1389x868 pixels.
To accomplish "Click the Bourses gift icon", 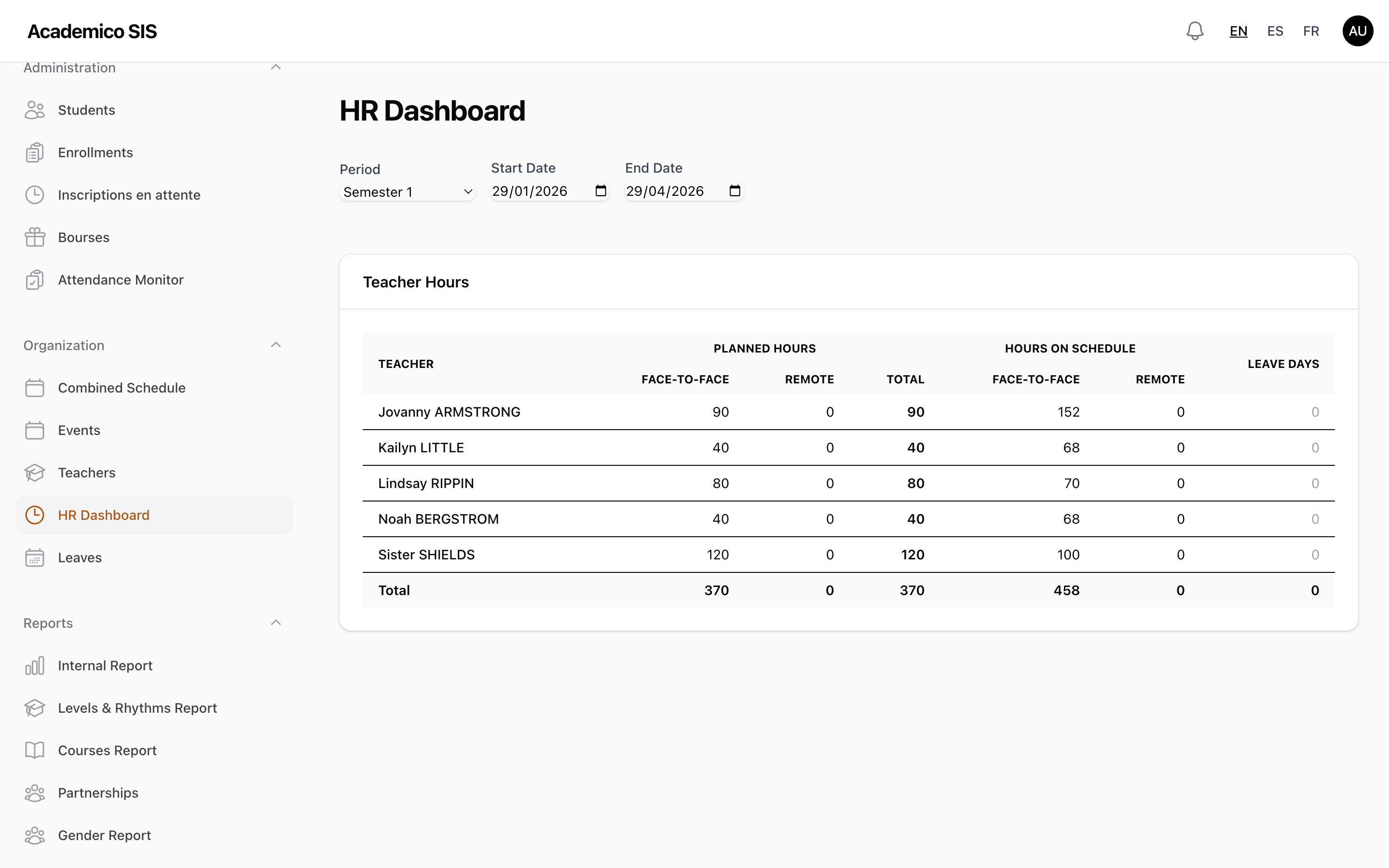I will coord(35,236).
